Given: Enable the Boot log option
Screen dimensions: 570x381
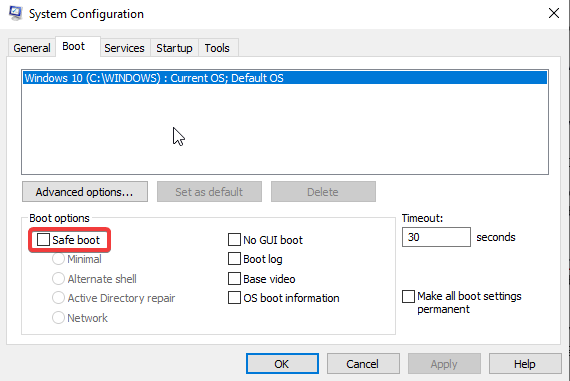Looking at the screenshot, I should (234, 259).
